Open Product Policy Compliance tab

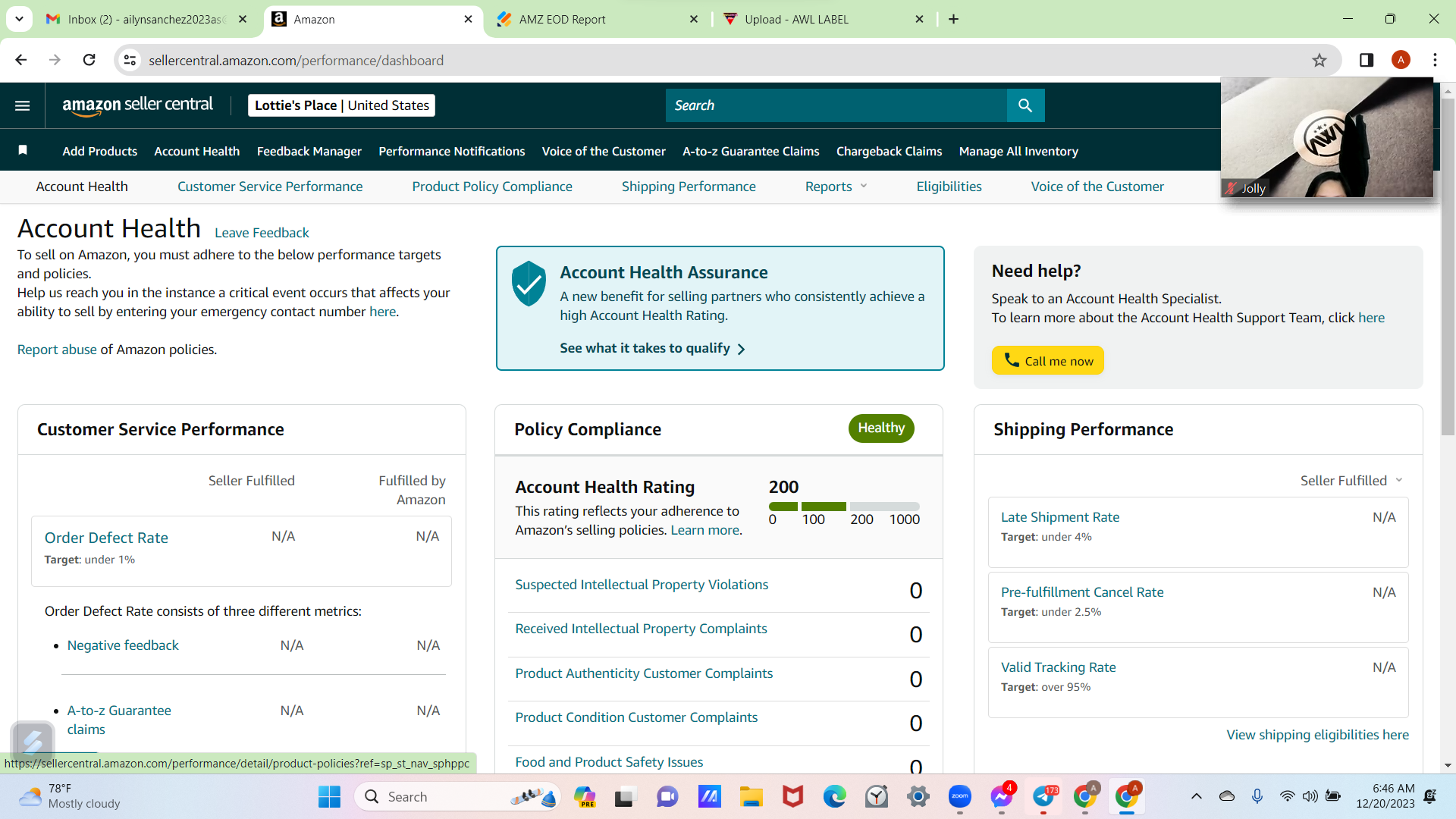click(492, 187)
